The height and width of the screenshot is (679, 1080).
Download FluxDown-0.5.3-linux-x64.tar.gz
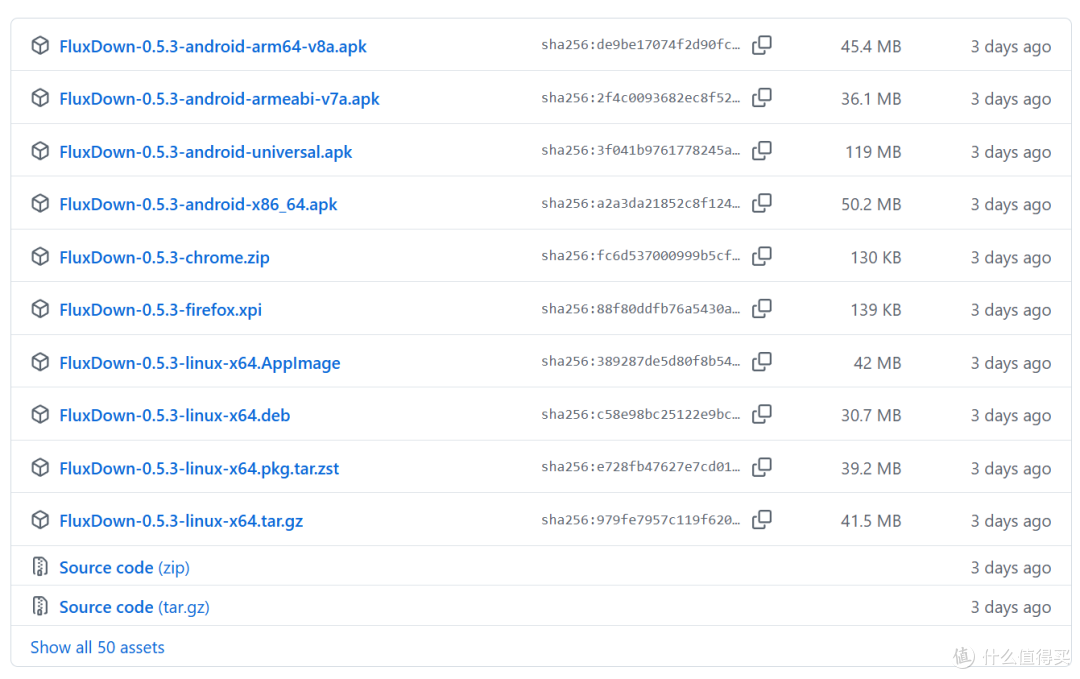[x=181, y=521]
